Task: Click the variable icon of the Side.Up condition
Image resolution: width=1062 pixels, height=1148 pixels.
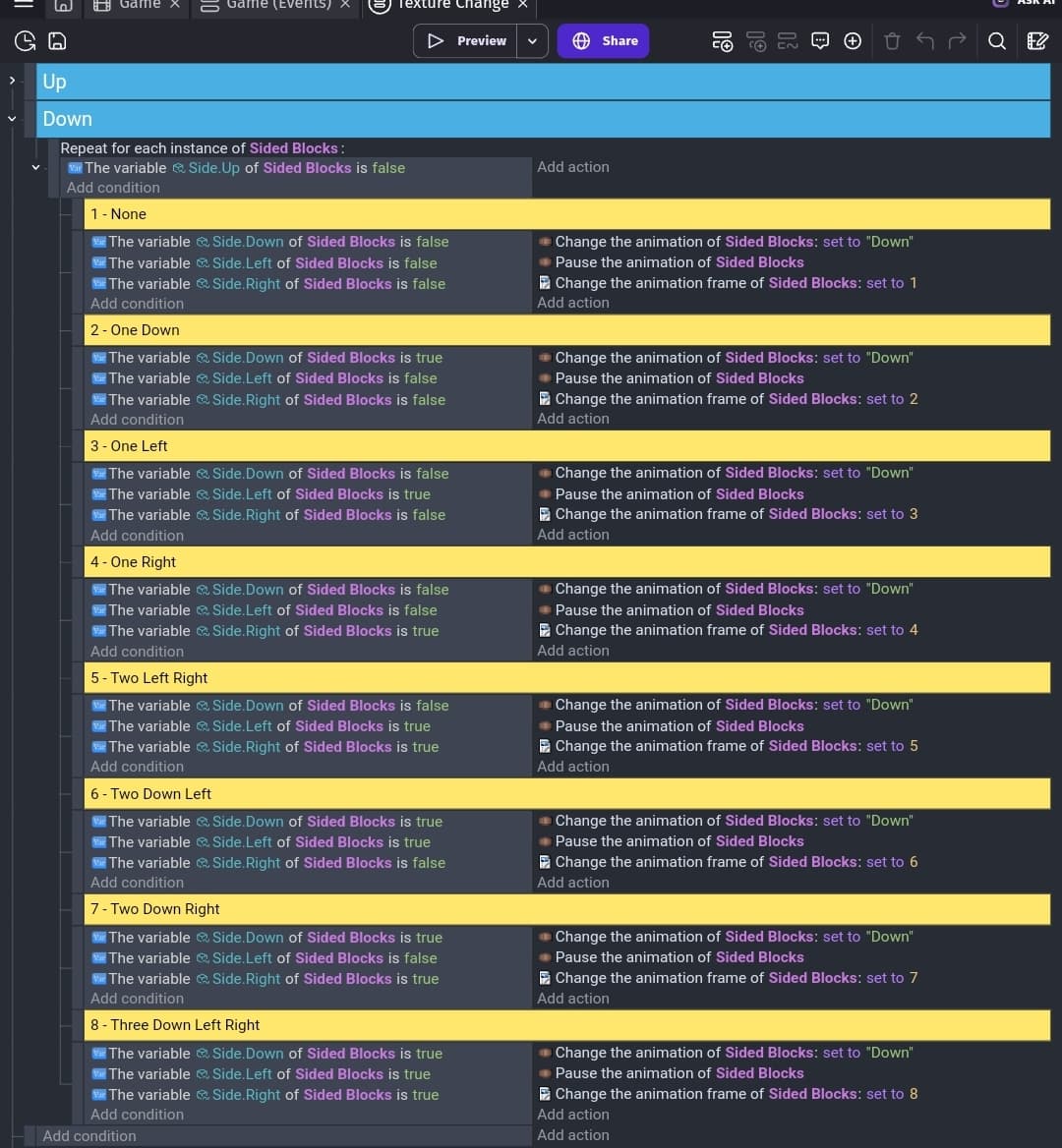Action: tap(75, 168)
